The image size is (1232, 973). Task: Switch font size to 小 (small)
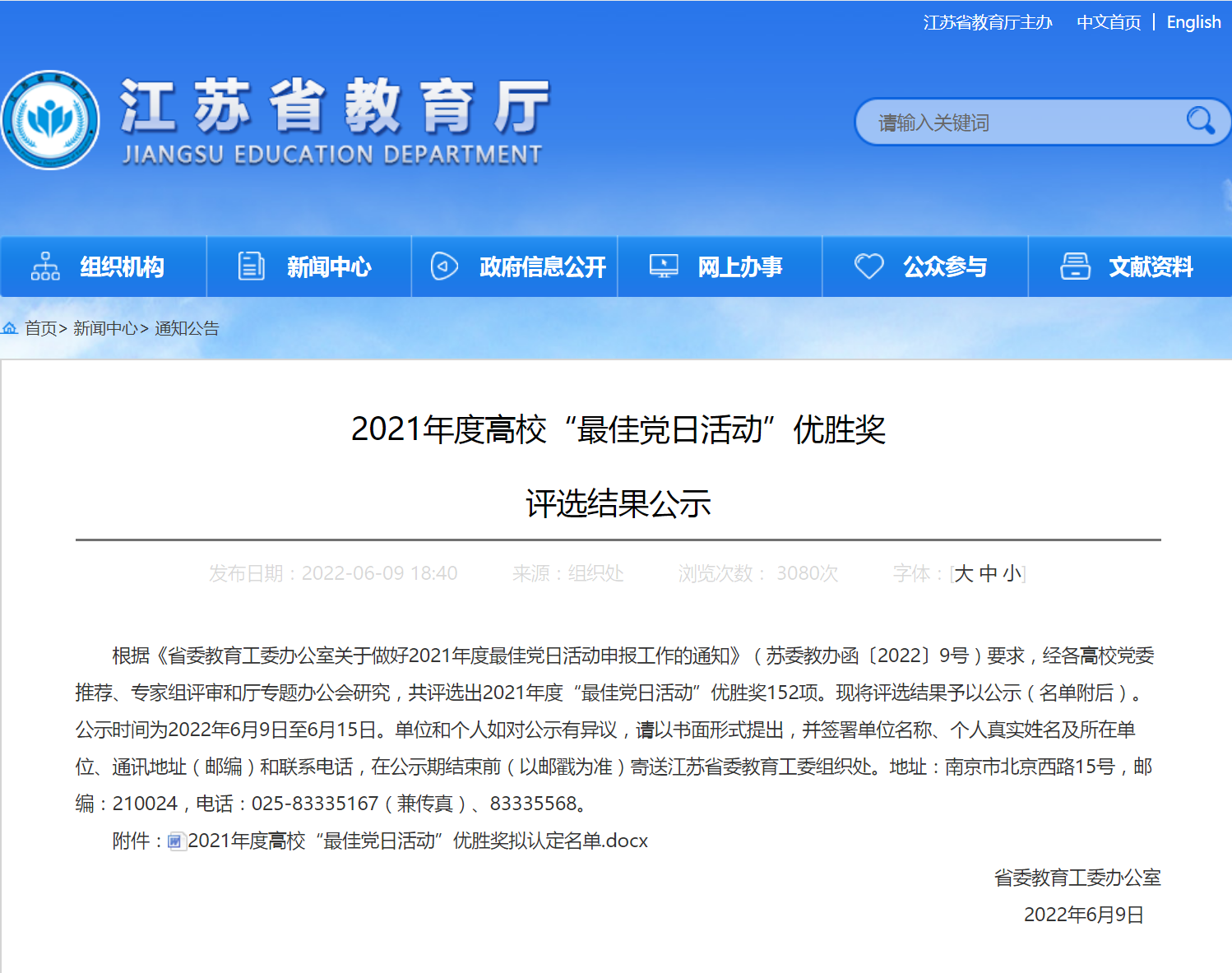[1012, 573]
